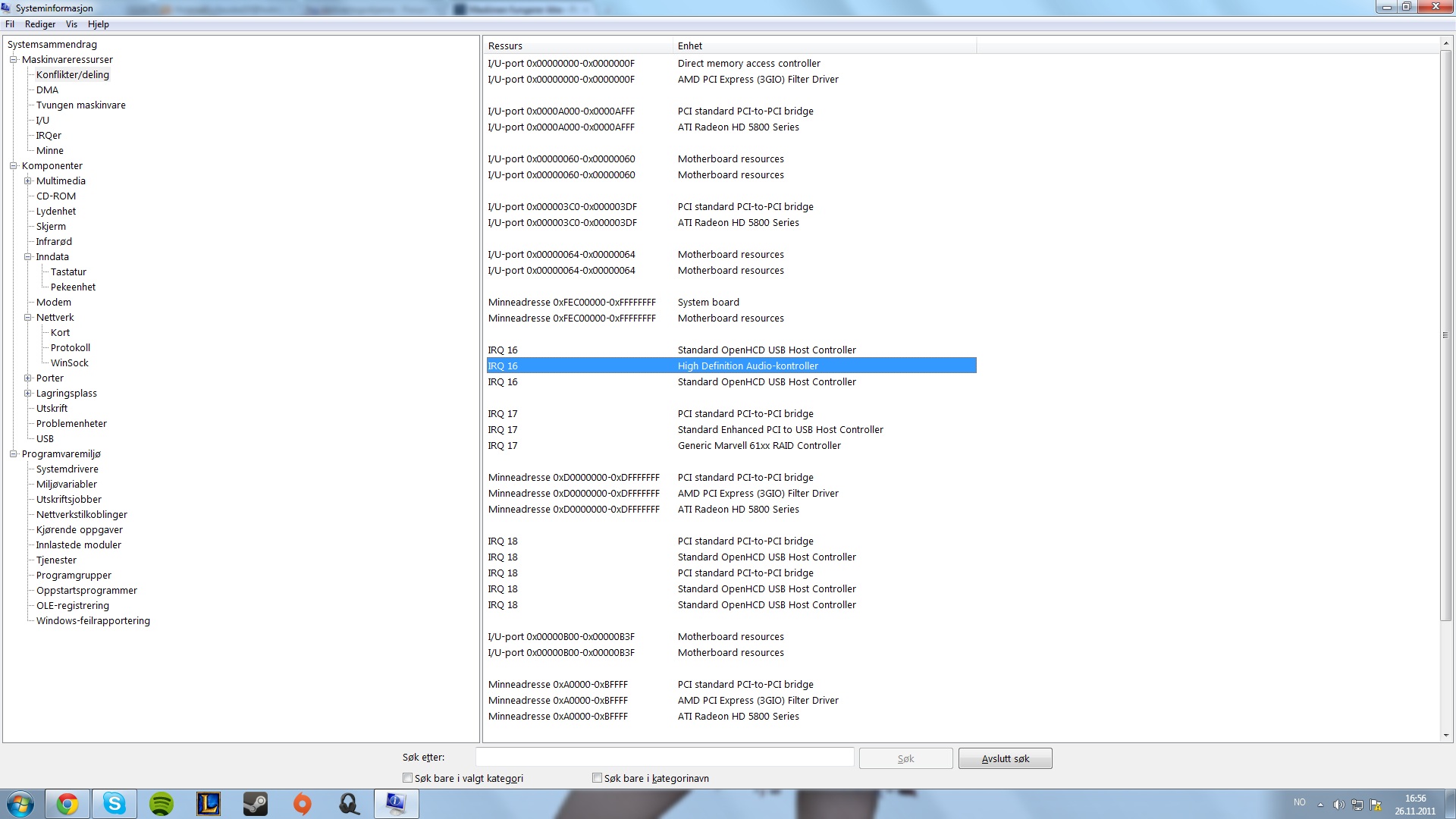Select the Konflikter/deling tree item
The height and width of the screenshot is (819, 1456).
tap(73, 74)
